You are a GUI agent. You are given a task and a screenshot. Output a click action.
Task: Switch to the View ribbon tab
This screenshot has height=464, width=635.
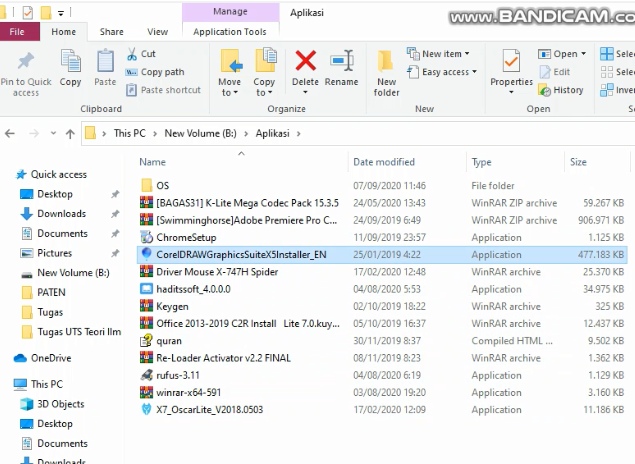(x=158, y=32)
